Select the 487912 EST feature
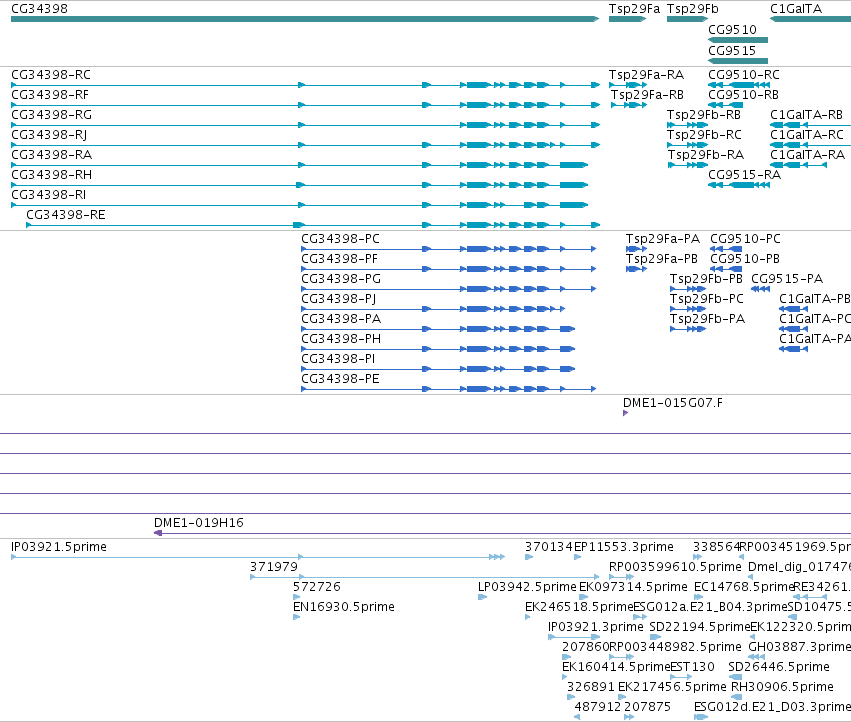 coord(577,717)
